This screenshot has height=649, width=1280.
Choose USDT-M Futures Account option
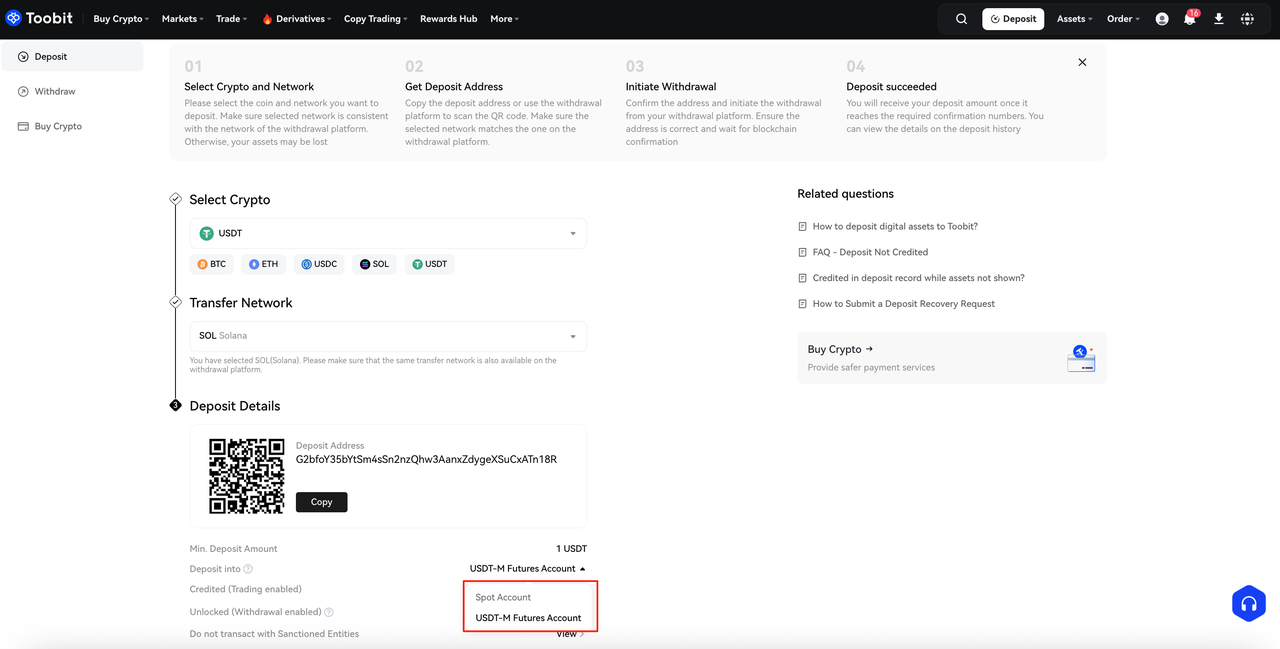coord(530,618)
